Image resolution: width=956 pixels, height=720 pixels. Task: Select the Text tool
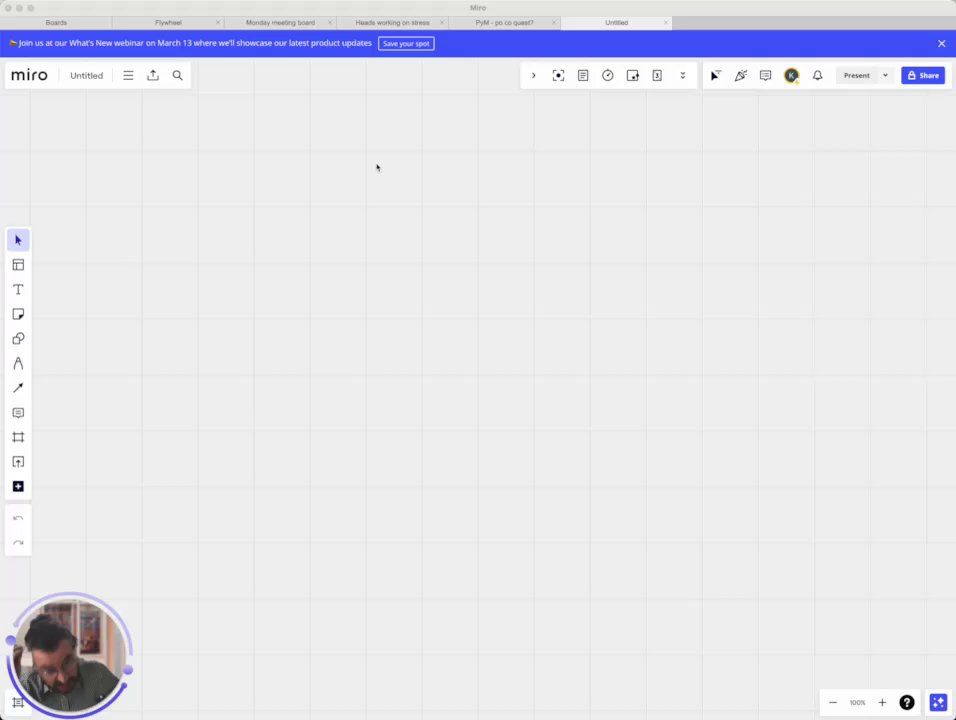coord(18,290)
